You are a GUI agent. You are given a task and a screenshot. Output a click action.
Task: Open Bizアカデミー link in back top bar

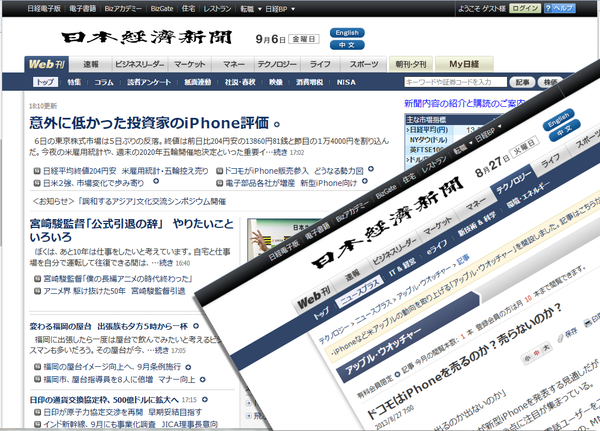123,9
